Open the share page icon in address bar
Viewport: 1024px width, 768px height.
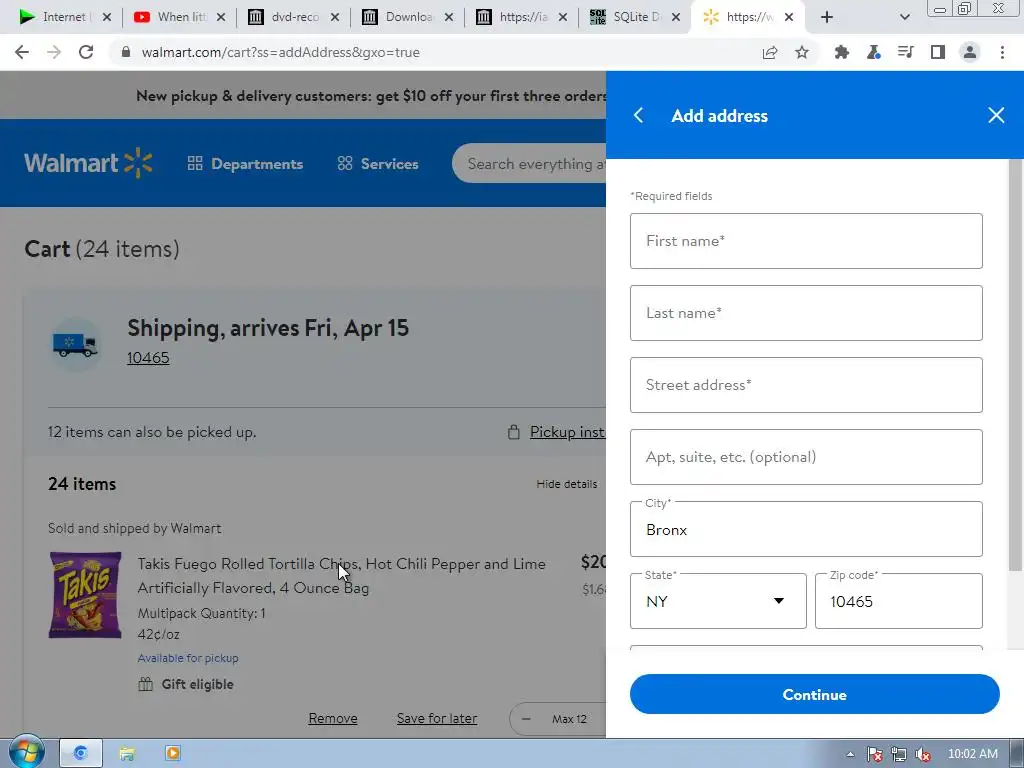click(x=770, y=52)
